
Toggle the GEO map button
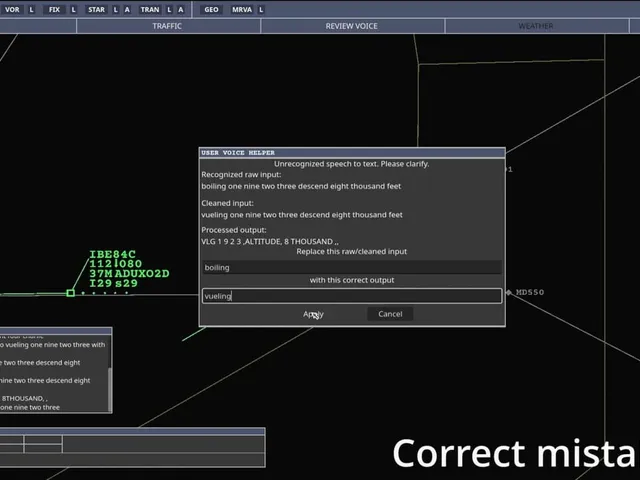coord(211,9)
